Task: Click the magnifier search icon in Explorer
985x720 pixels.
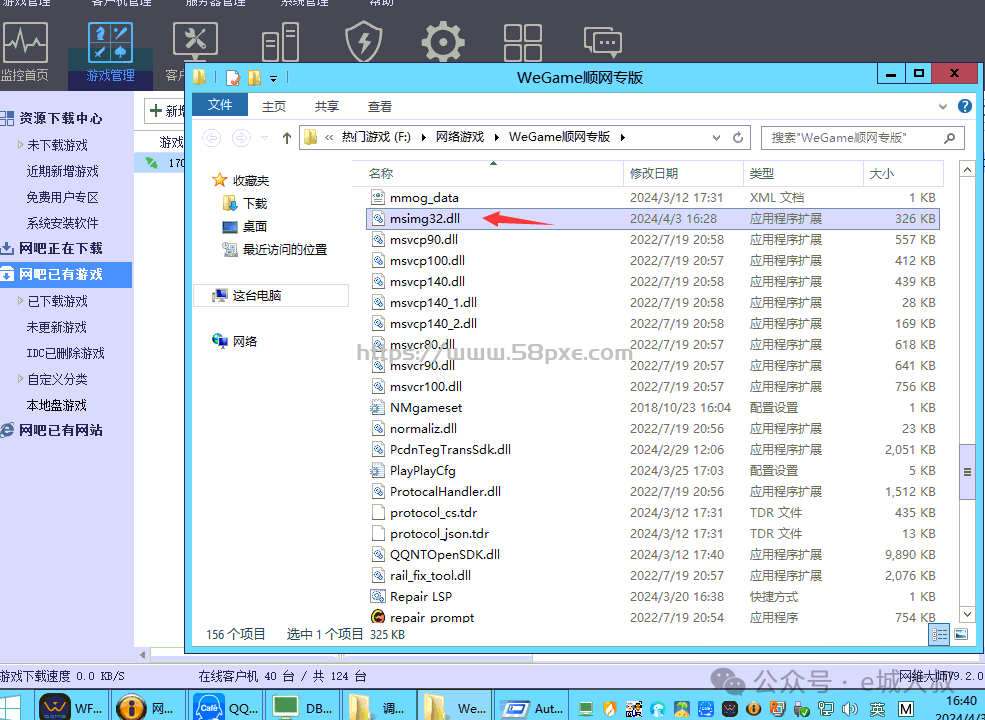Action: pyautogui.click(x=950, y=138)
